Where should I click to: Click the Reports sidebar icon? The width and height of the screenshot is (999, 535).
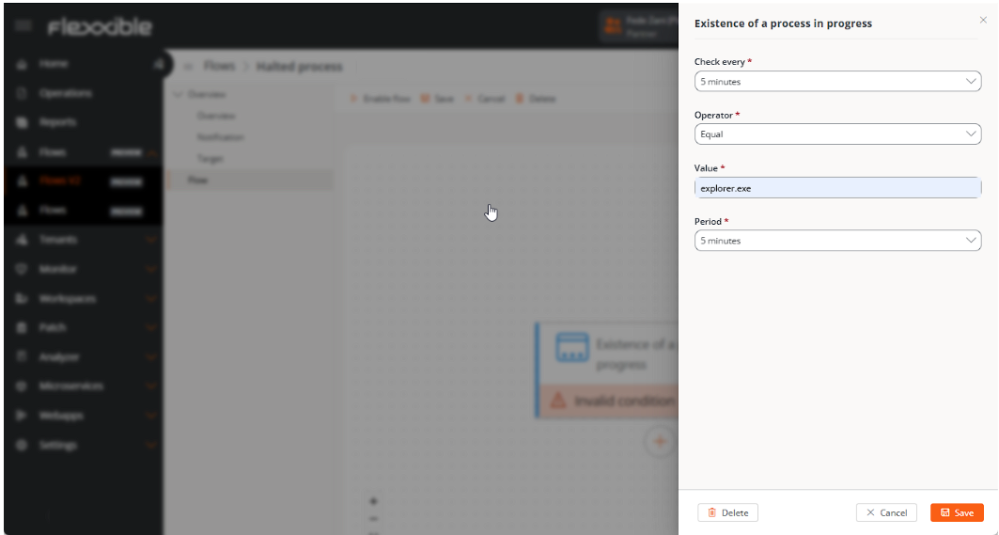(x=22, y=123)
